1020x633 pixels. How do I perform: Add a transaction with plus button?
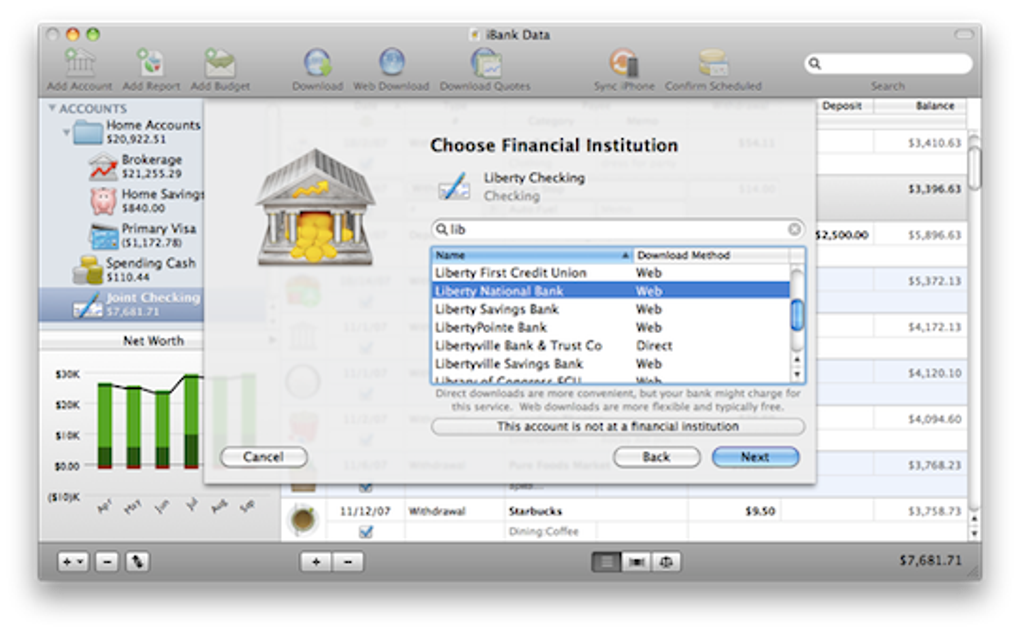coord(316,561)
